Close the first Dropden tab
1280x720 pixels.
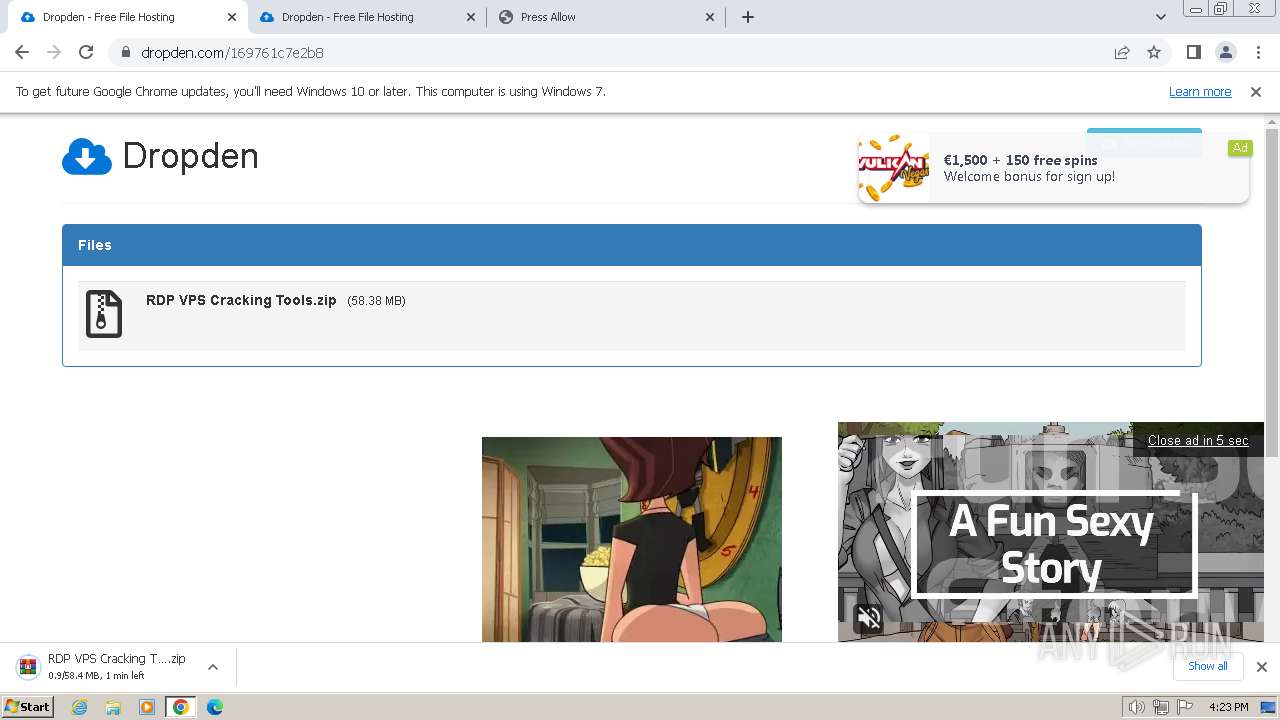pyautogui.click(x=231, y=17)
